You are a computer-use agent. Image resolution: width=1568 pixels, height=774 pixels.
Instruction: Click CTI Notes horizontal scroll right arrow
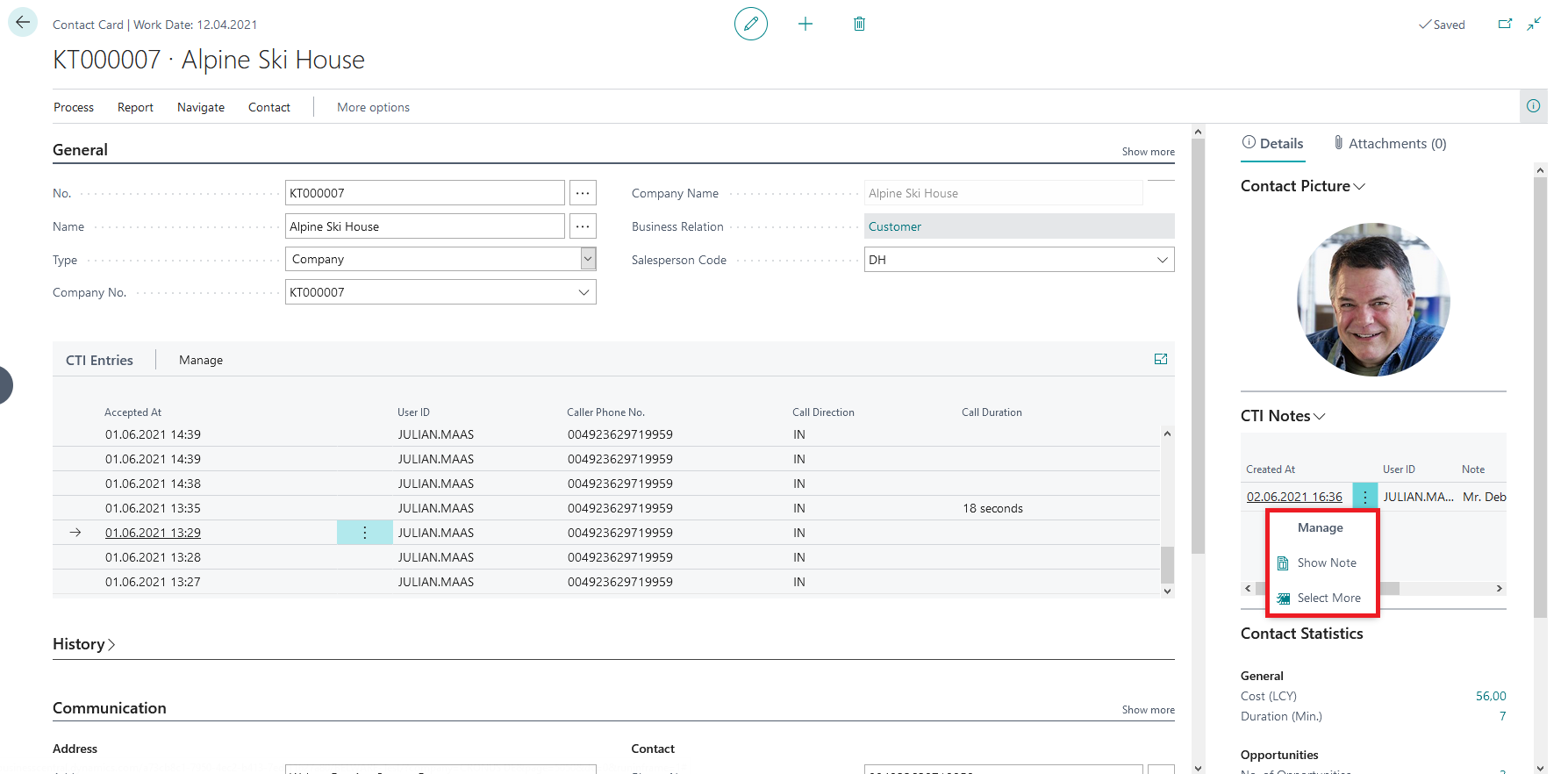click(x=1499, y=588)
